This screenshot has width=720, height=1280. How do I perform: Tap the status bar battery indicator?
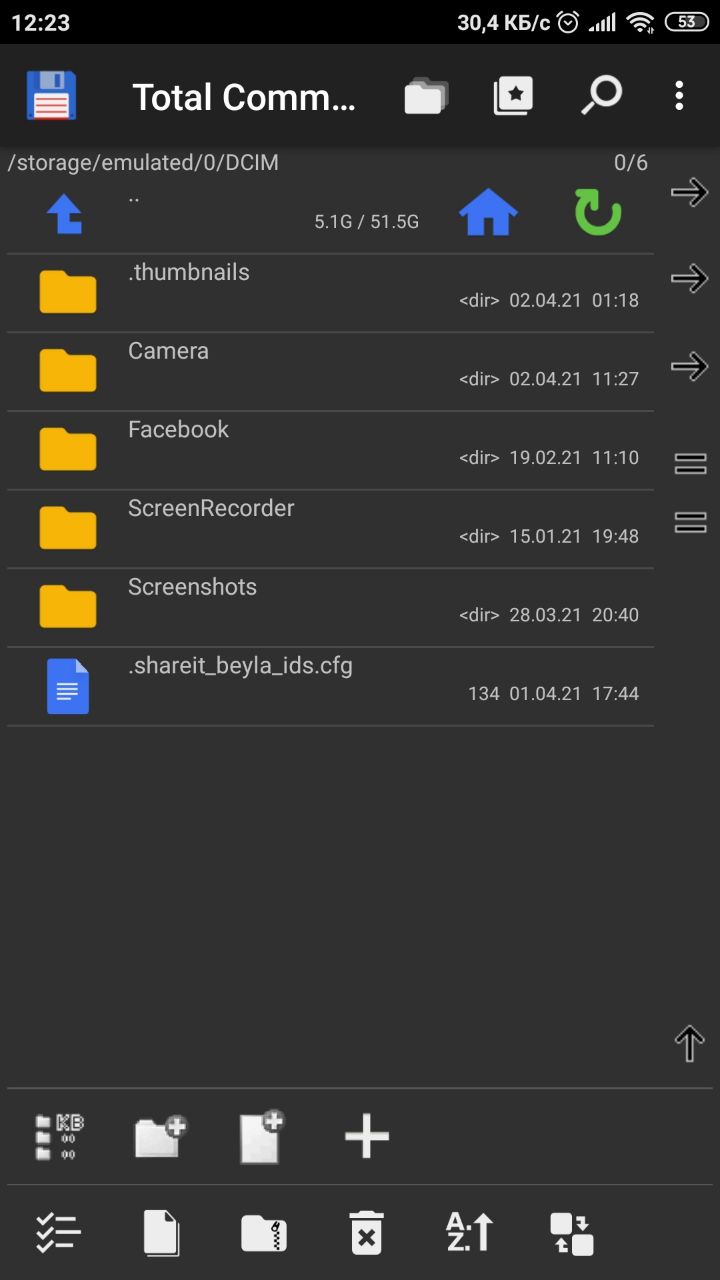pyautogui.click(x=686, y=22)
